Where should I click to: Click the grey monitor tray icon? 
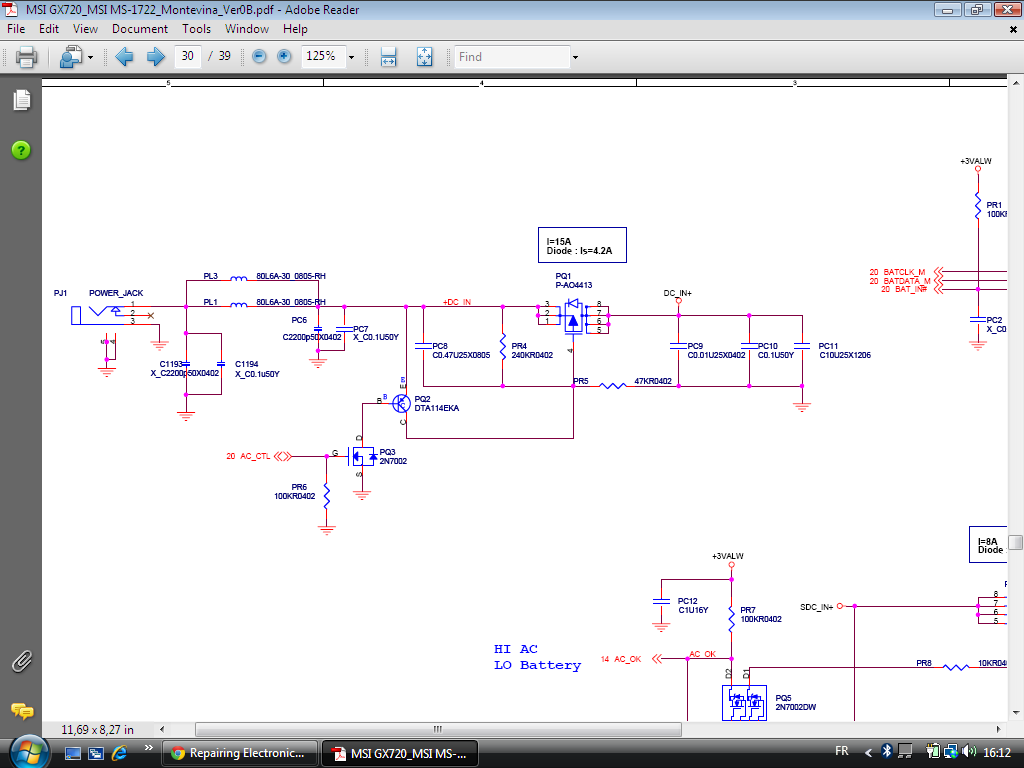pos(905,752)
